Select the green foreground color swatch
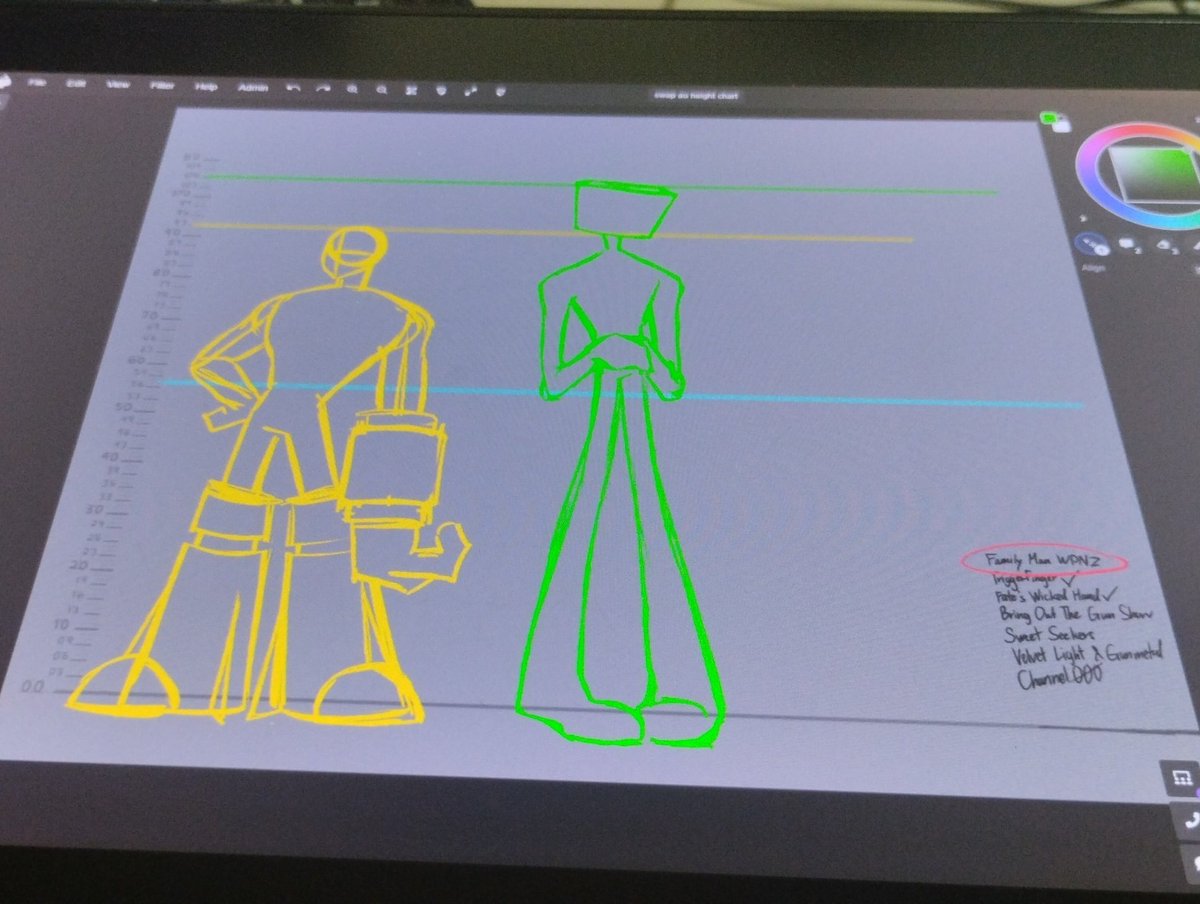The height and width of the screenshot is (904, 1200). point(1047,117)
